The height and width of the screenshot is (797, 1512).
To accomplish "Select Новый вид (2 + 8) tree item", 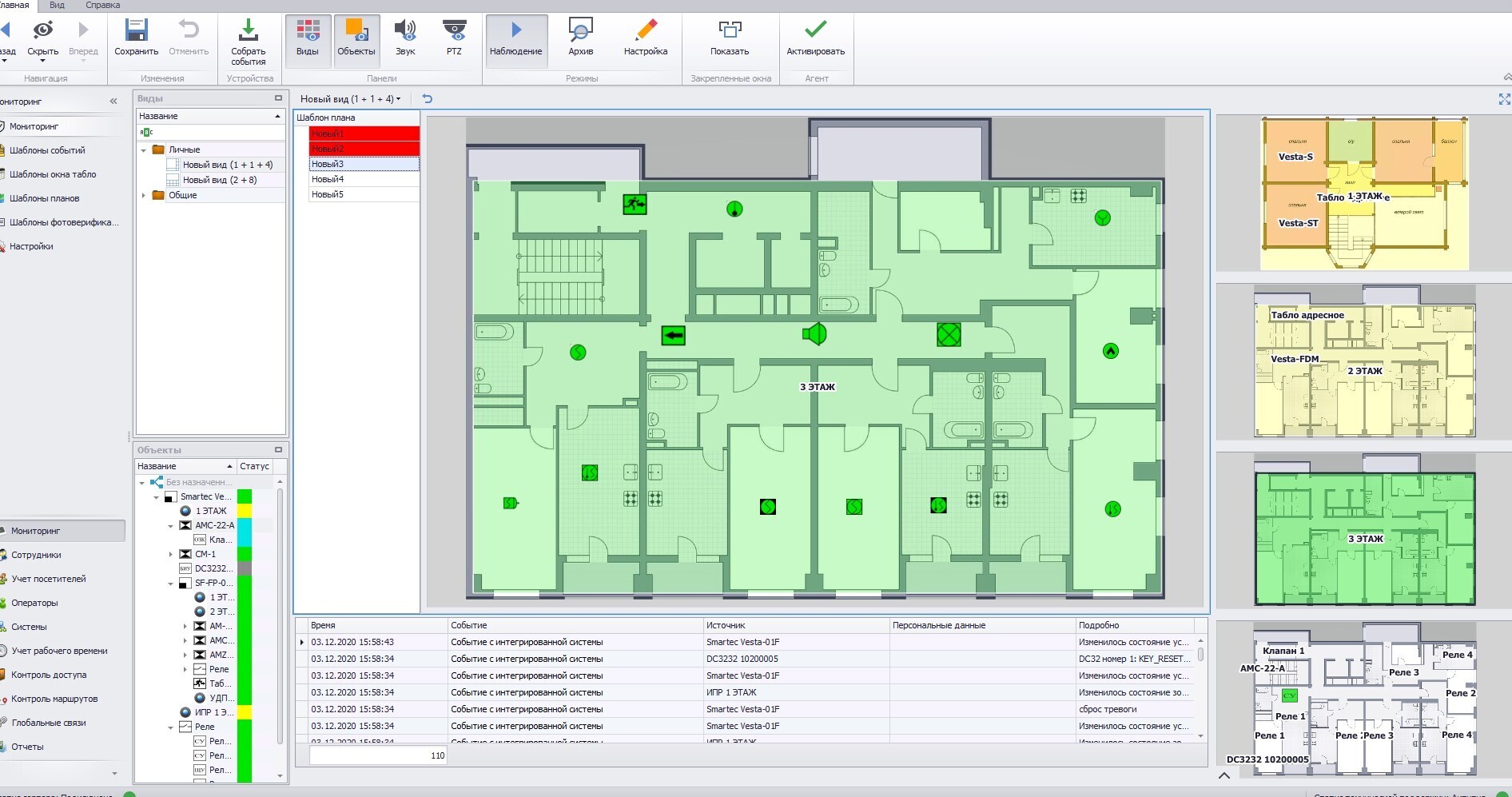I will (x=220, y=180).
